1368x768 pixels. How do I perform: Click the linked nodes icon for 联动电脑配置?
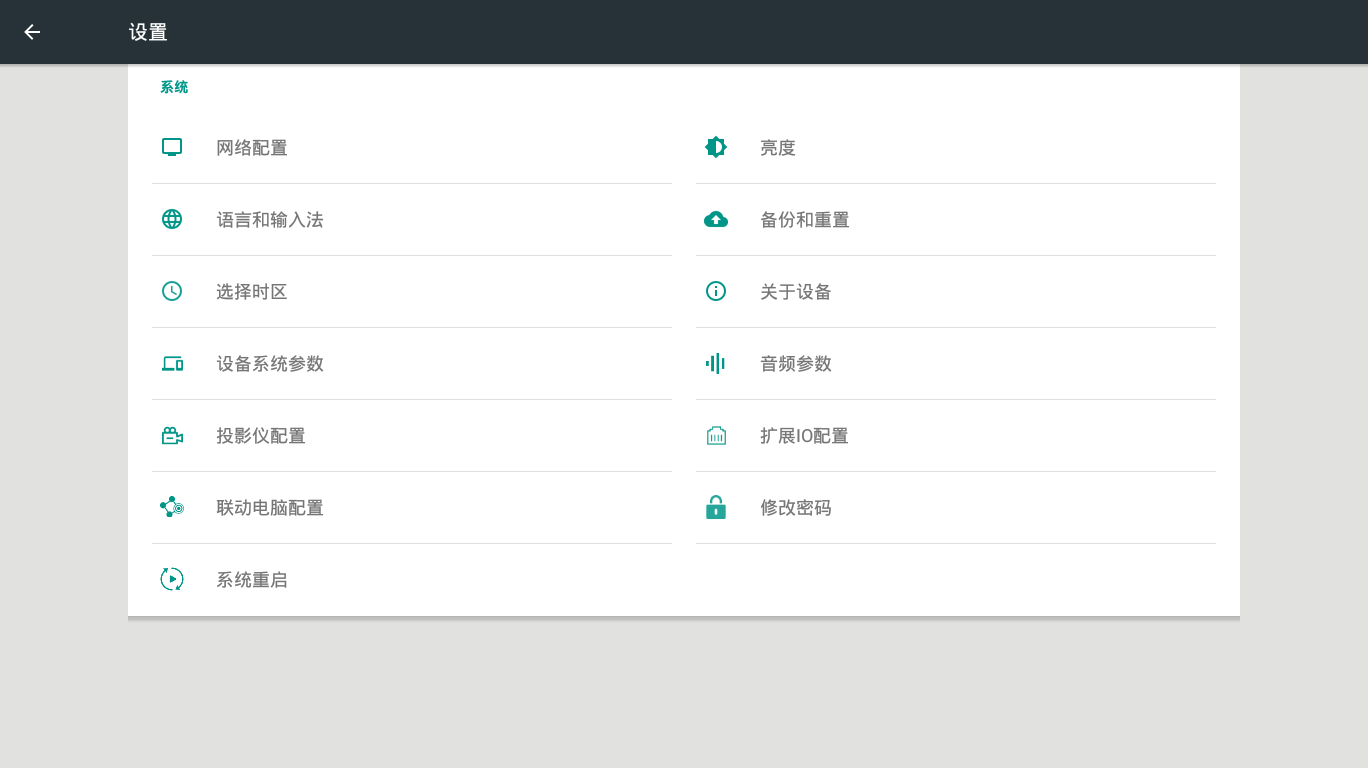click(172, 507)
